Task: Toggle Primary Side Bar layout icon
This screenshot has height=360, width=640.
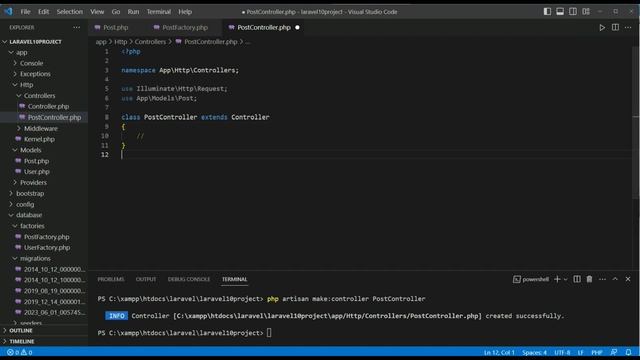Action: [x=547, y=11]
